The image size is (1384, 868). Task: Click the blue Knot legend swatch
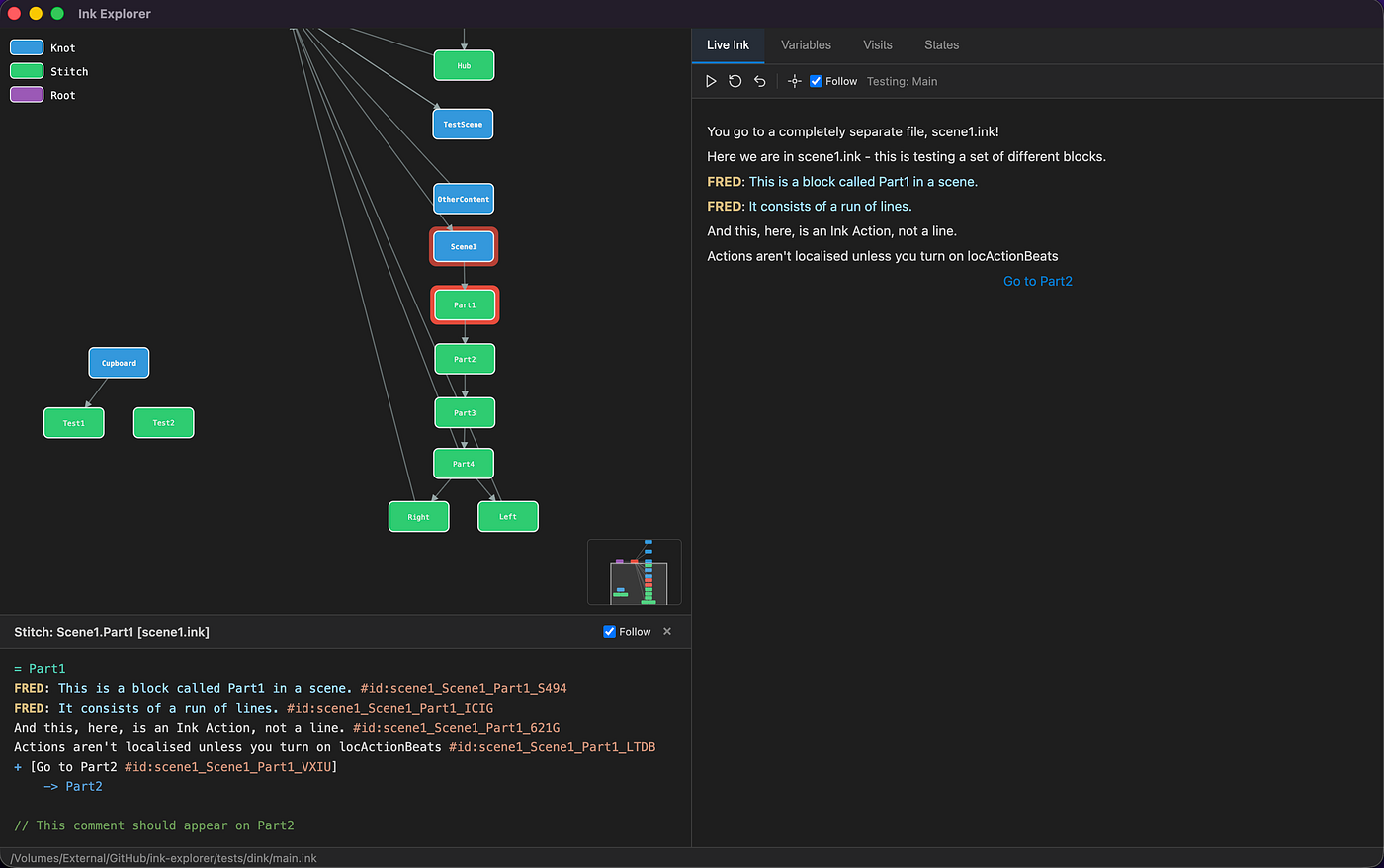(x=27, y=47)
